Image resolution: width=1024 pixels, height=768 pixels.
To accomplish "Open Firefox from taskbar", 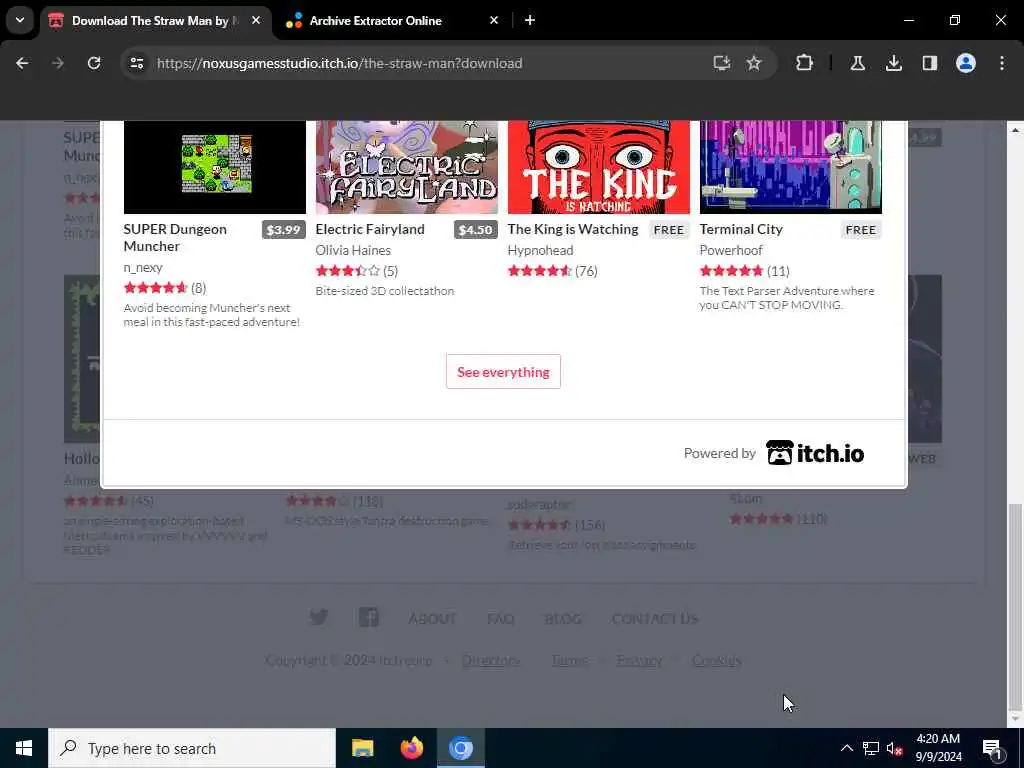I will tap(411, 748).
